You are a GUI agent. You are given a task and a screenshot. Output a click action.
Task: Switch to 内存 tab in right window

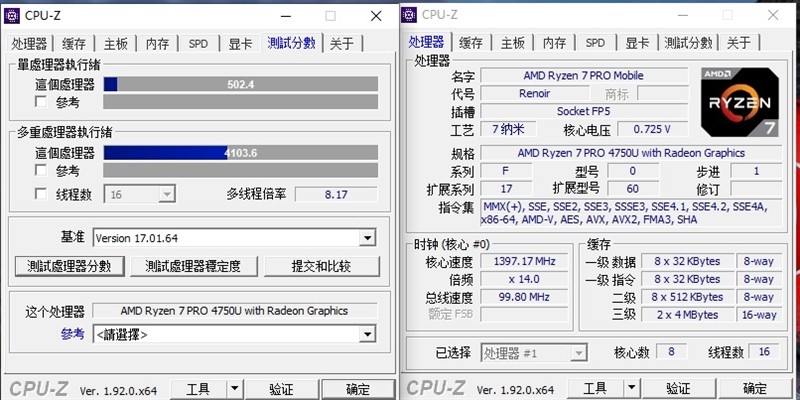554,43
